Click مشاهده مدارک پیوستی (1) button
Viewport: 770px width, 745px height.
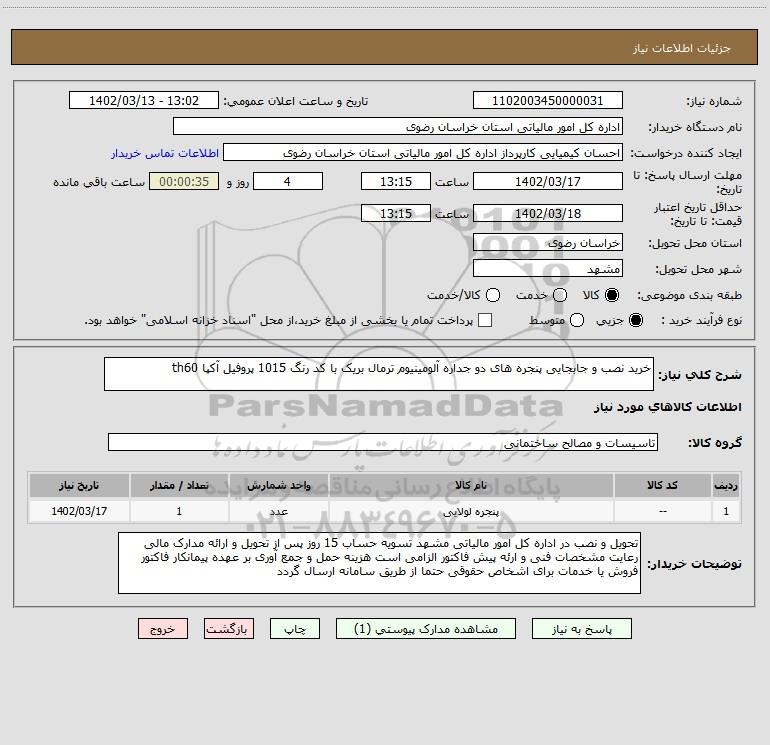[426, 629]
